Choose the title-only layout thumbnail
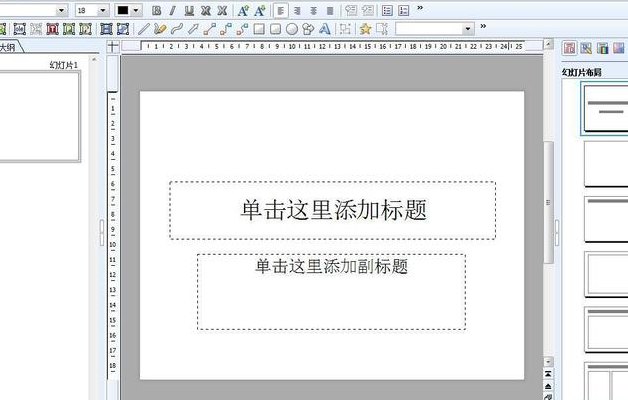The height and width of the screenshot is (400, 628). coord(606,219)
